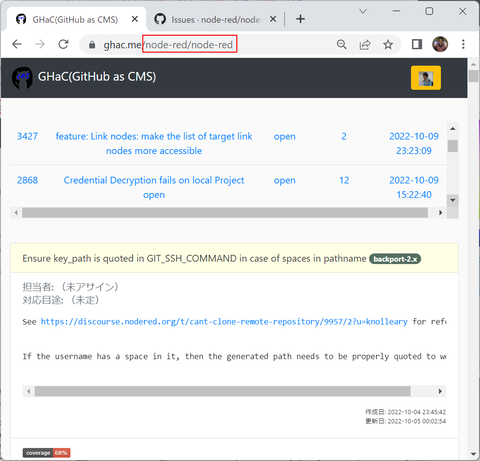This screenshot has height=461, width=480.
Task: Click the date 2022-10-09 15:22:40
Action: 414,187
